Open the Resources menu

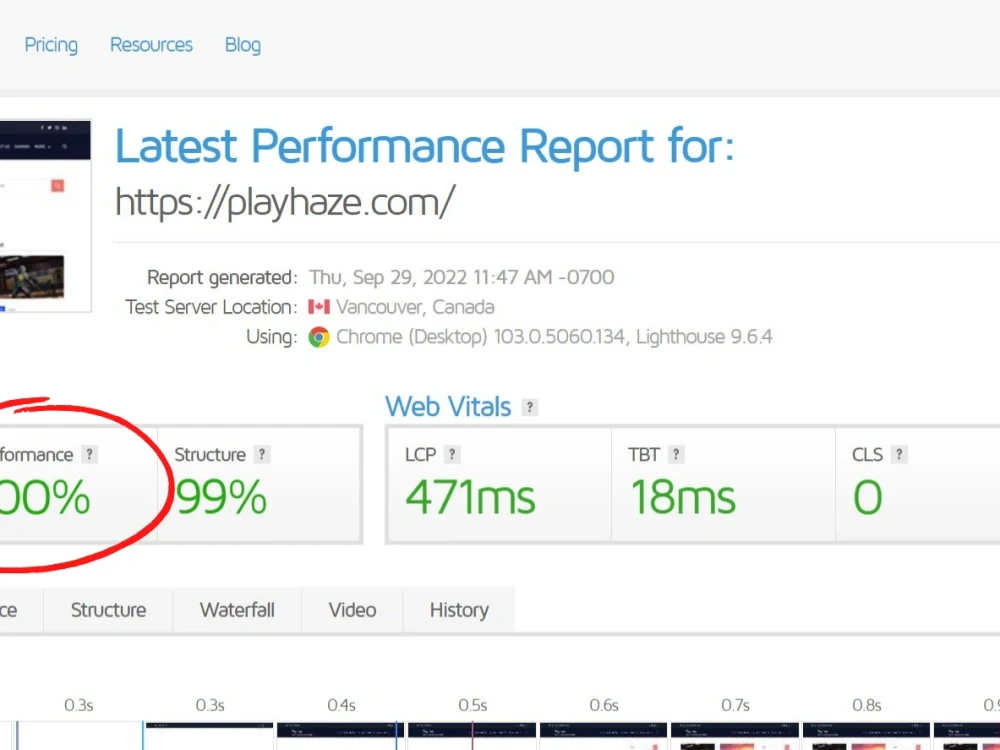click(151, 45)
